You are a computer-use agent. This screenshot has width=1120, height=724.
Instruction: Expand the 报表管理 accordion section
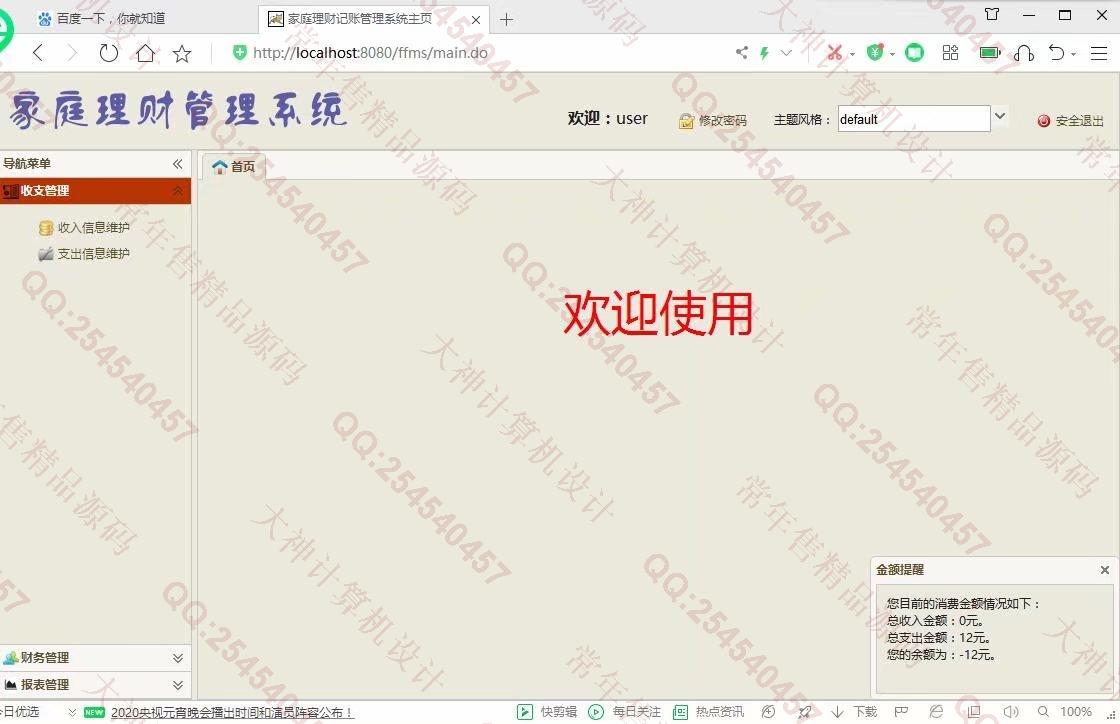tap(178, 685)
